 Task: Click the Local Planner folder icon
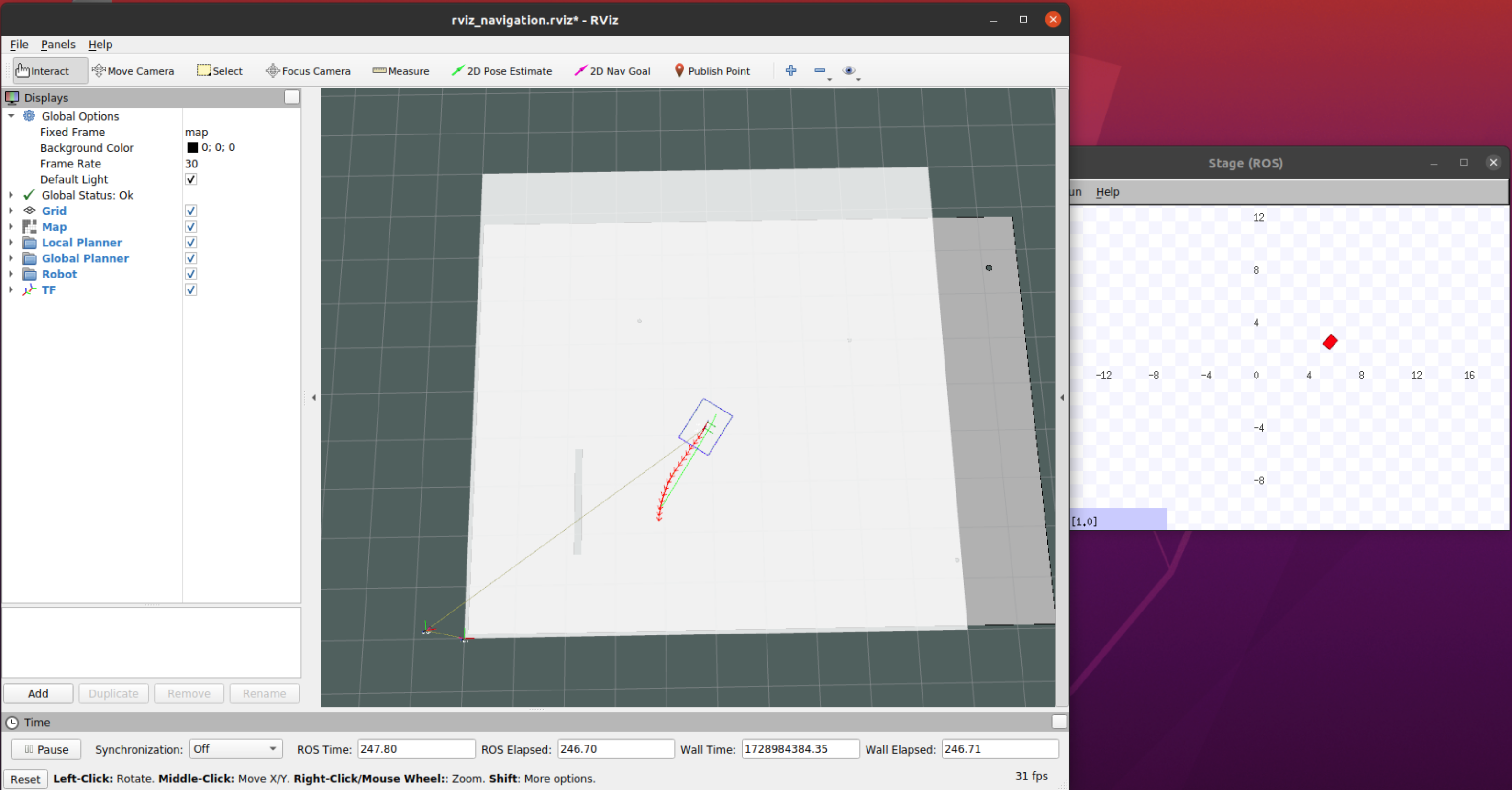(29, 243)
